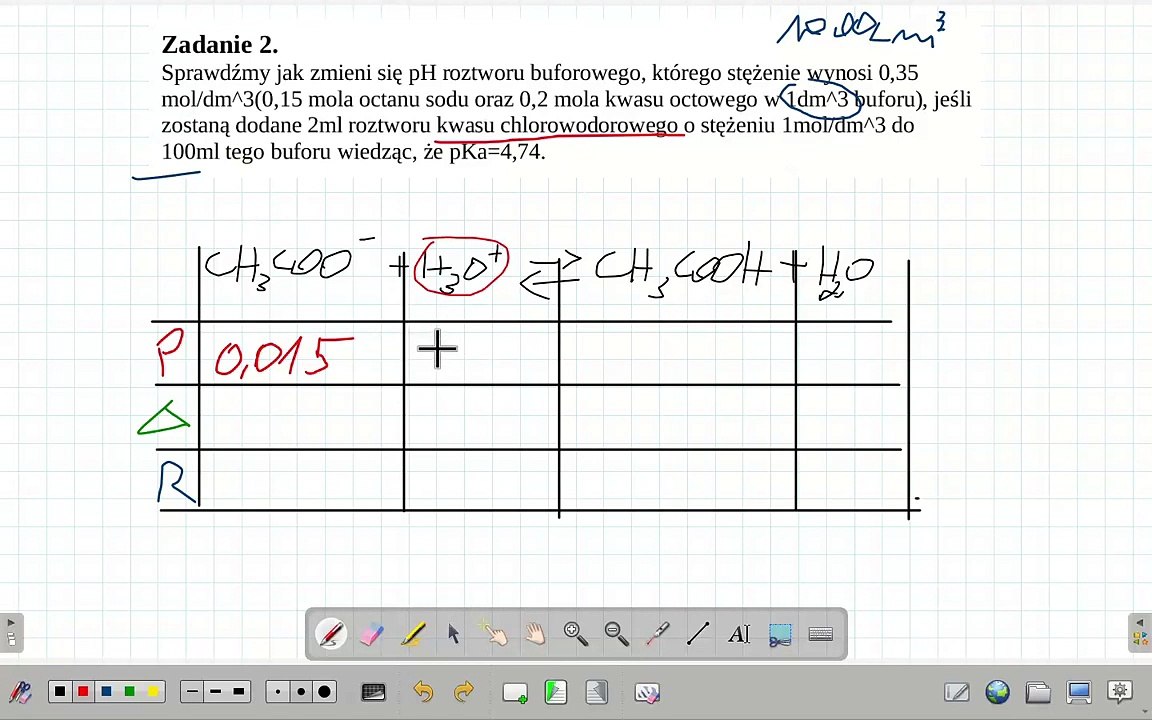Select the hand scroll page tool
Image resolution: width=1152 pixels, height=720 pixels.
[535, 633]
